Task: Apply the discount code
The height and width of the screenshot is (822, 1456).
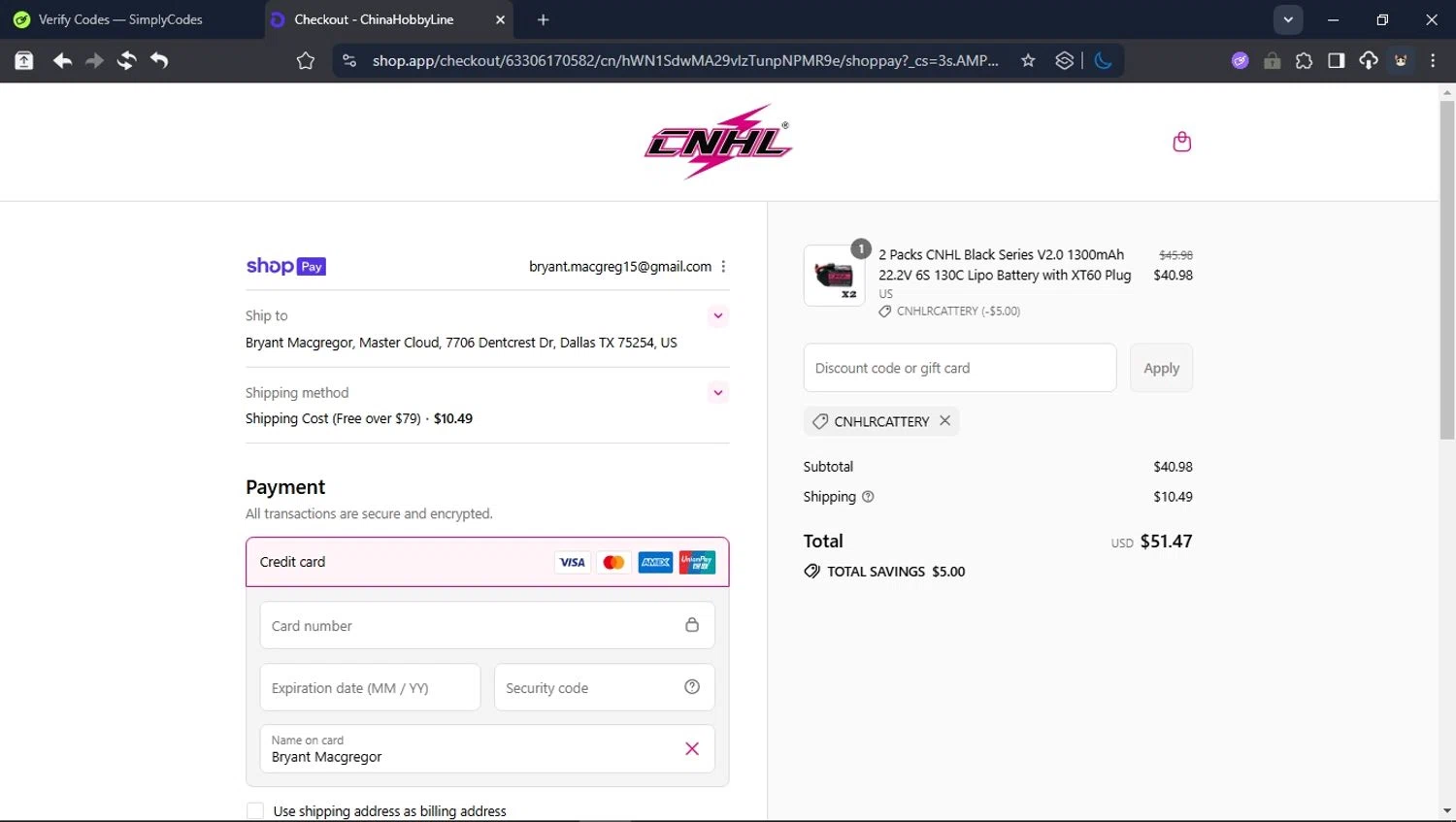Action: [x=1161, y=368]
